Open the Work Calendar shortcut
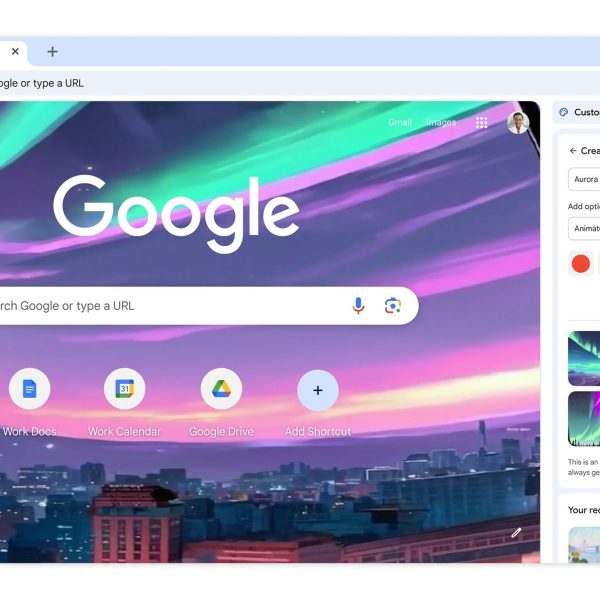Image resolution: width=600 pixels, height=600 pixels. [124, 389]
